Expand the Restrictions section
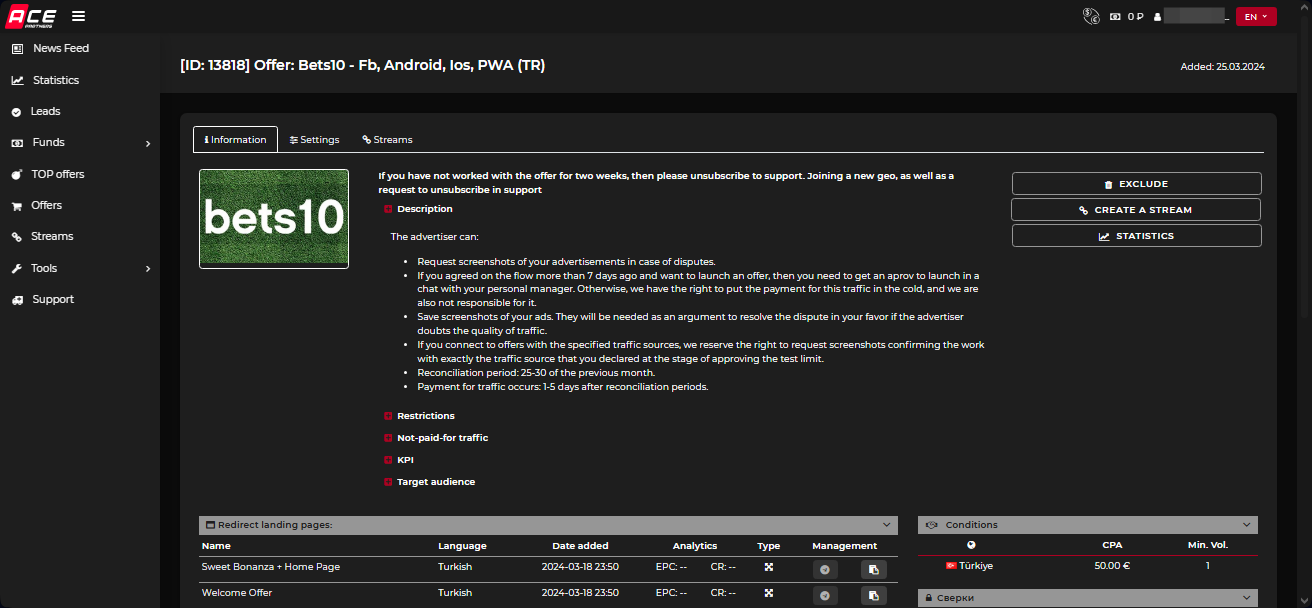This screenshot has width=1312, height=608. point(419,416)
